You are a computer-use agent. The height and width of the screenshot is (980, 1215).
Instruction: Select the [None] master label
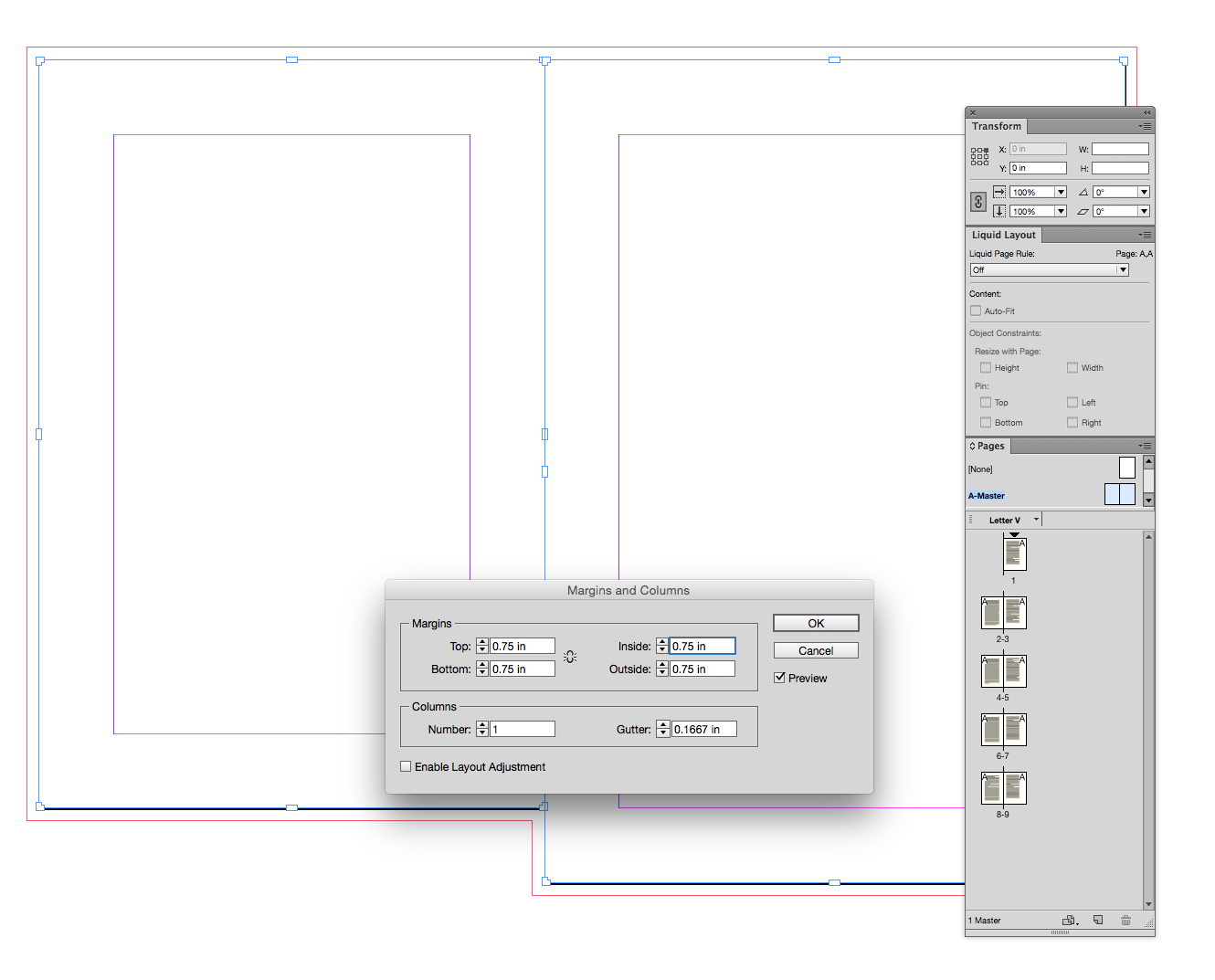[x=980, y=469]
